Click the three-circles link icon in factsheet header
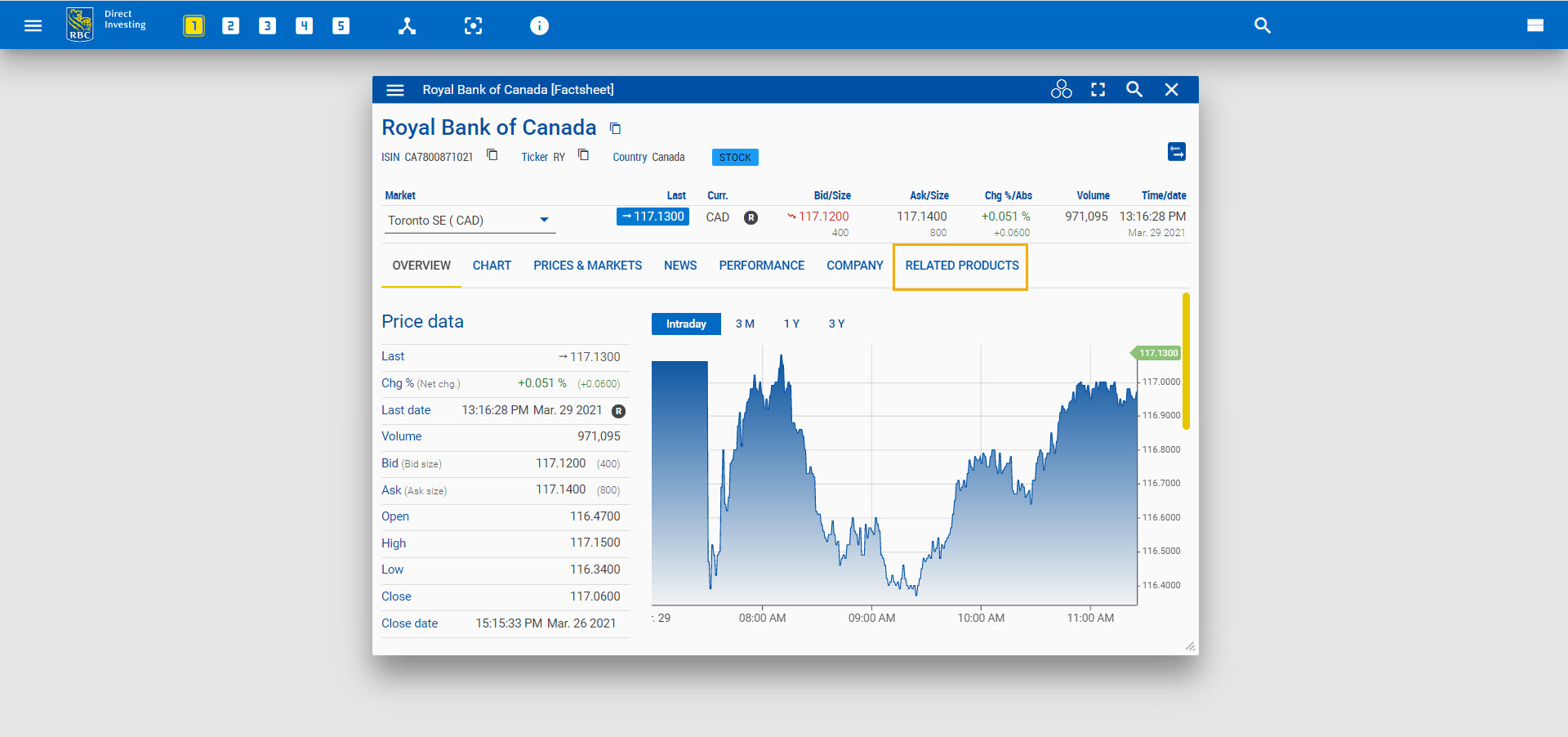 [1061, 90]
